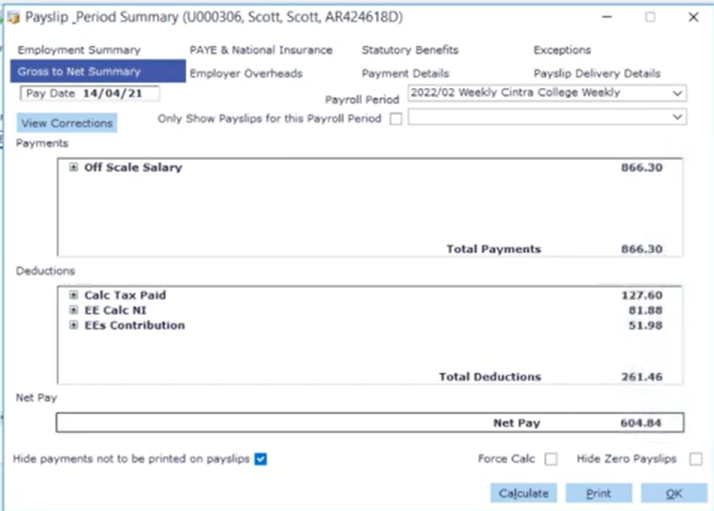Click the Total Deductions label
The height and width of the screenshot is (511, 714).
coord(490,377)
